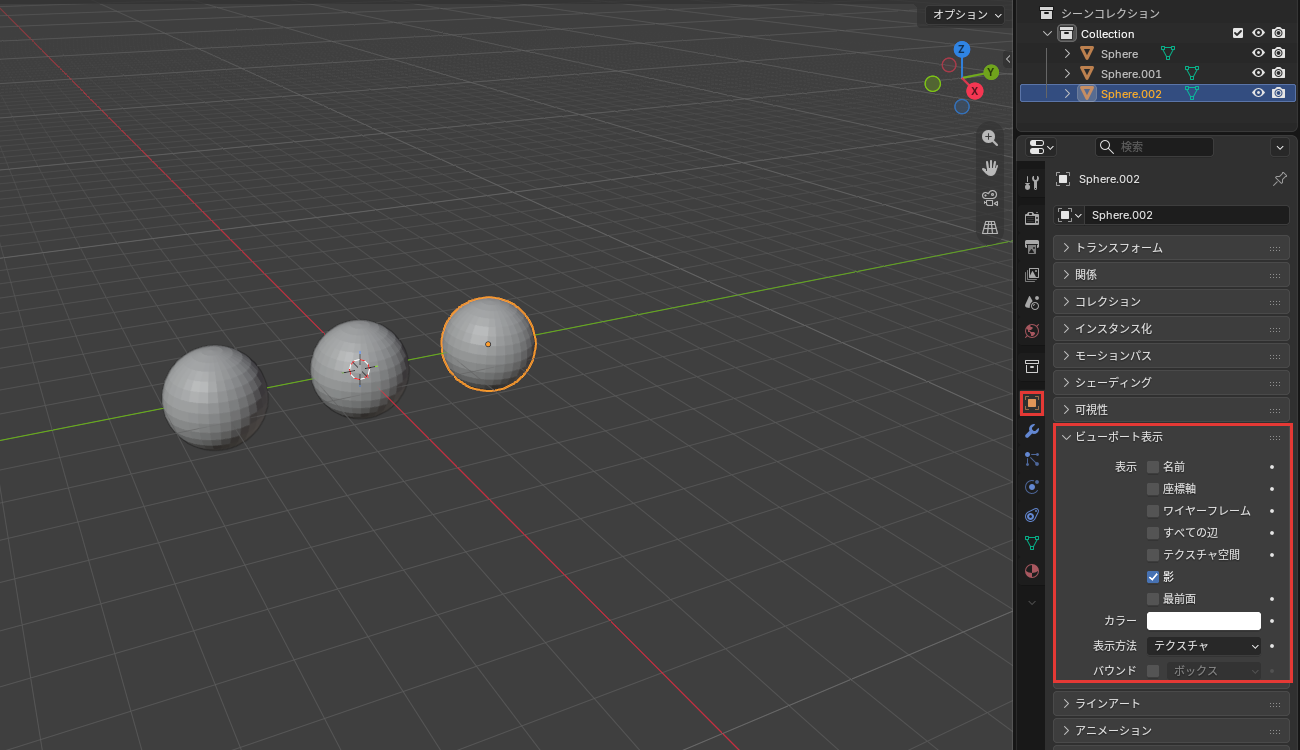Enable the ワイヤーフレーム checkbox
Image resolution: width=1300 pixels, height=750 pixels.
pos(1153,511)
